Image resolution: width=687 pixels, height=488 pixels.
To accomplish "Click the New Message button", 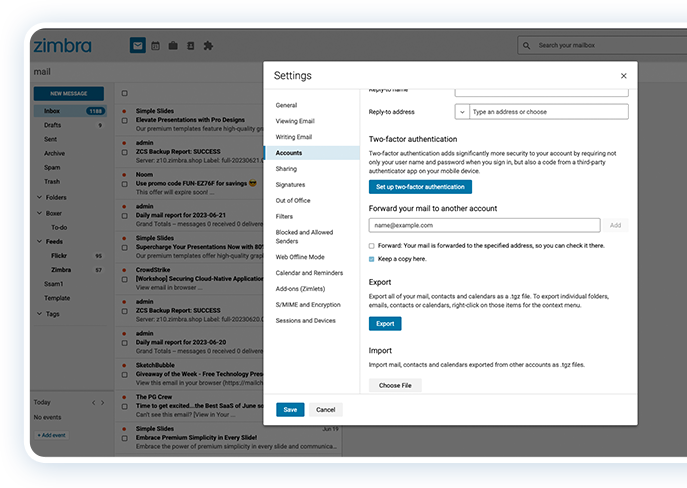I will (69, 93).
